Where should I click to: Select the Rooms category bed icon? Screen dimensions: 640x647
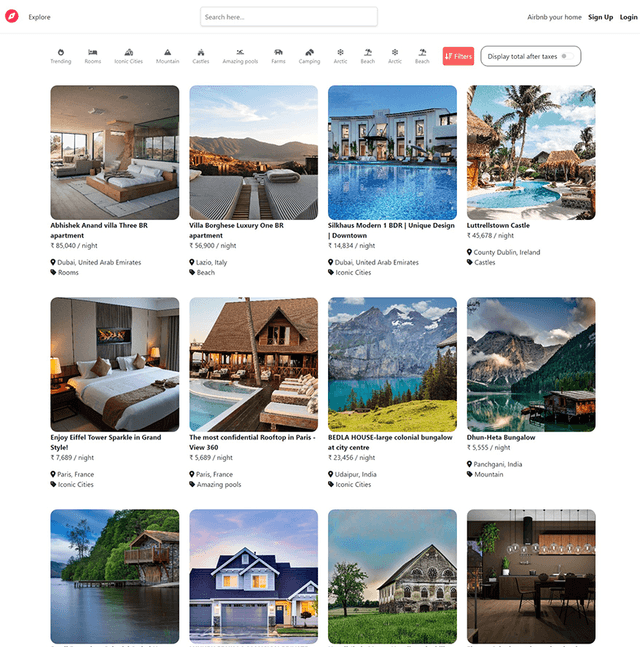pyautogui.click(x=93, y=52)
